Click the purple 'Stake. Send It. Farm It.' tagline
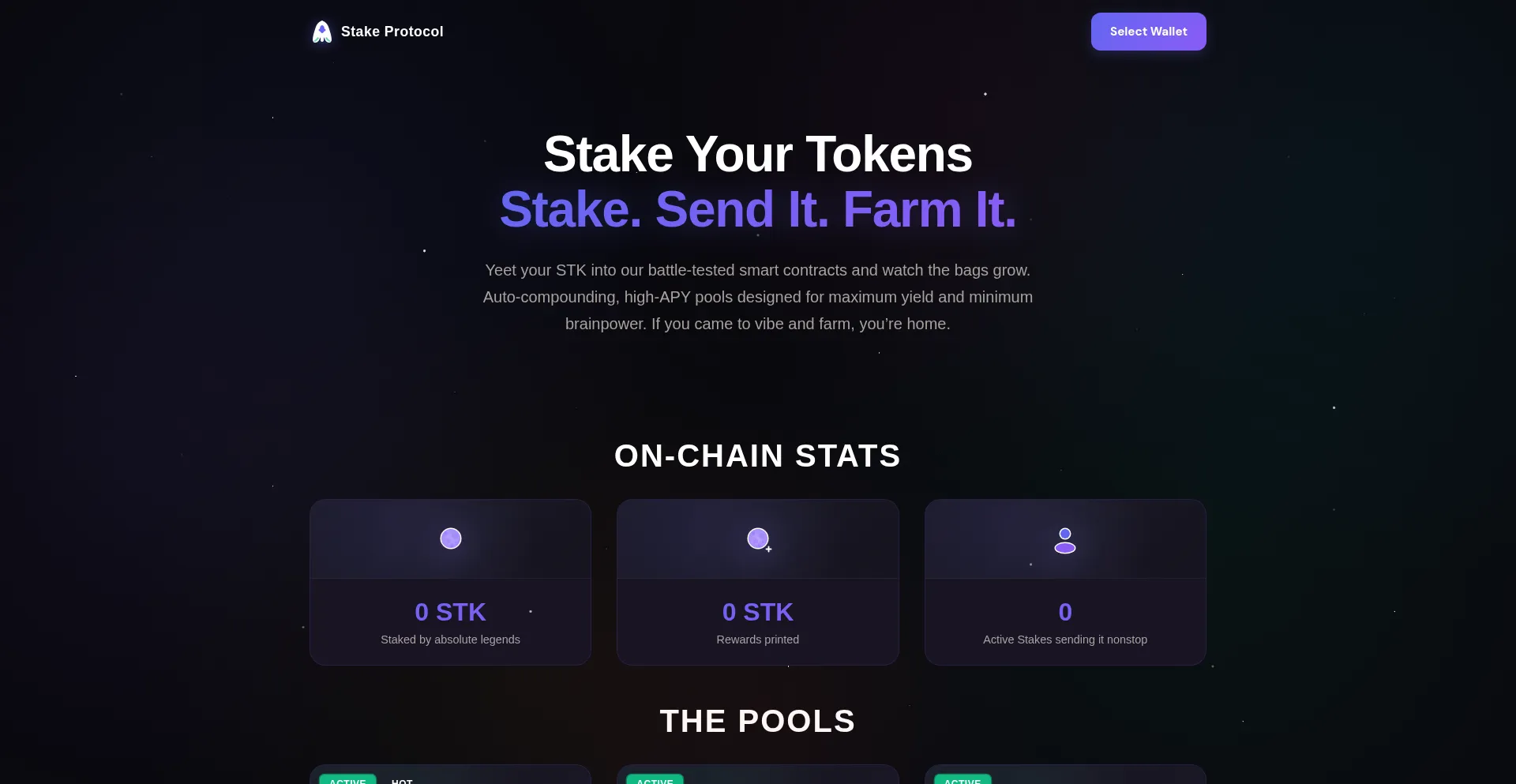Screen dimensions: 1516x784 point(758,209)
